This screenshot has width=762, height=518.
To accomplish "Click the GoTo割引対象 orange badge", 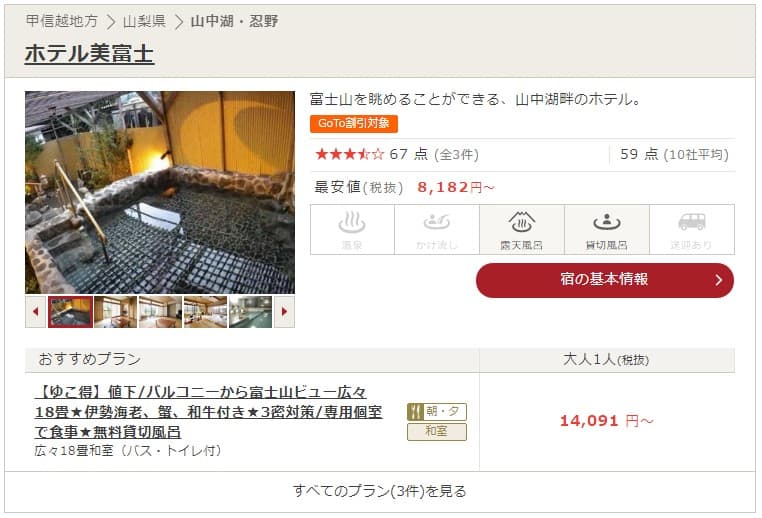I will coord(354,123).
